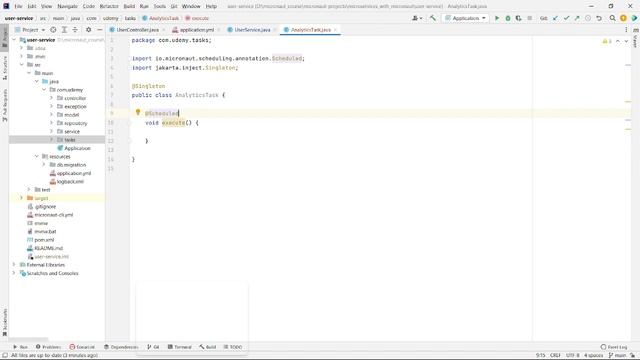Open the Problems tool window
The image size is (640, 360).
48,347
